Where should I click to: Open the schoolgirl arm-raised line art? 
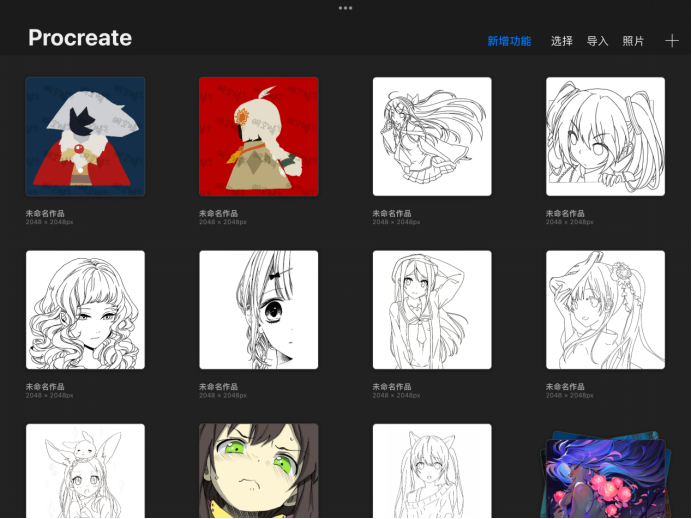point(432,310)
